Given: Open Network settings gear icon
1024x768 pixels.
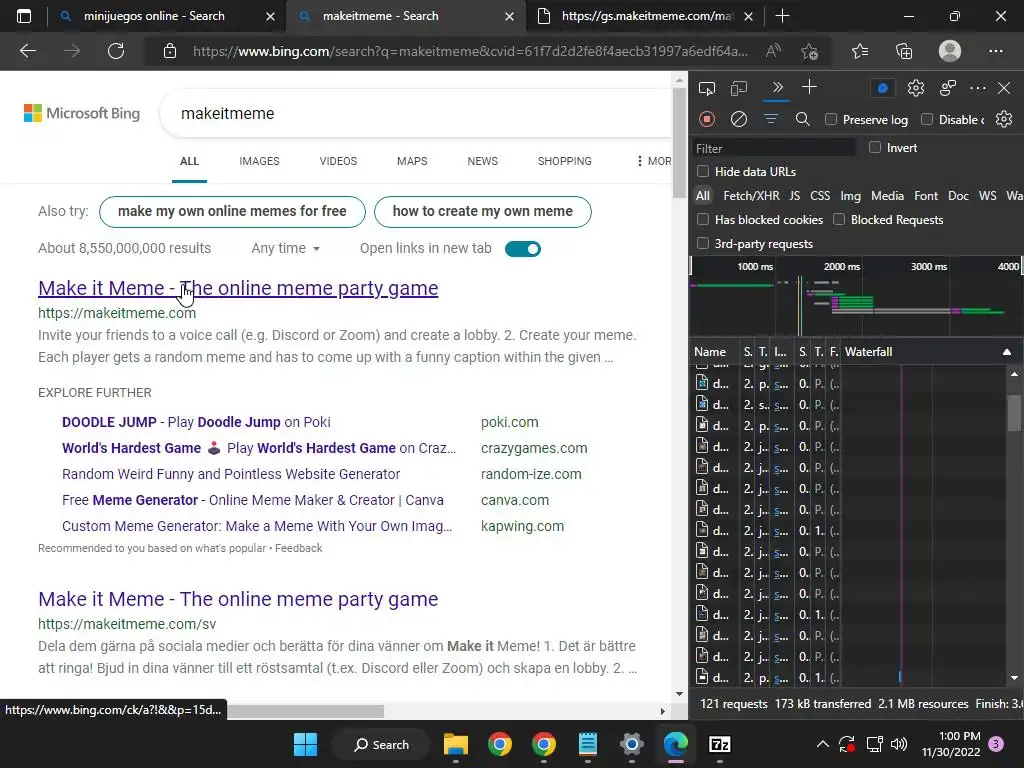Looking at the screenshot, I should pyautogui.click(x=1004, y=120).
